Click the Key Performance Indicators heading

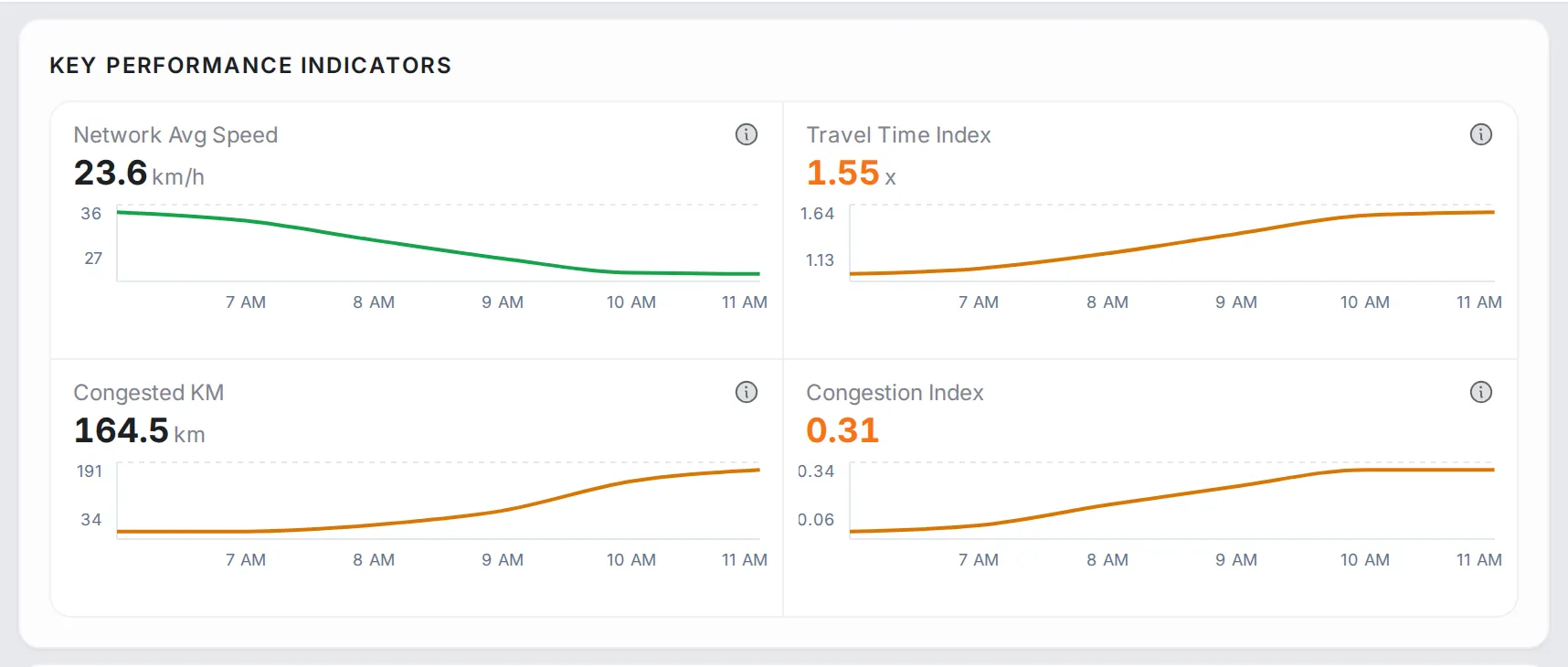click(250, 66)
